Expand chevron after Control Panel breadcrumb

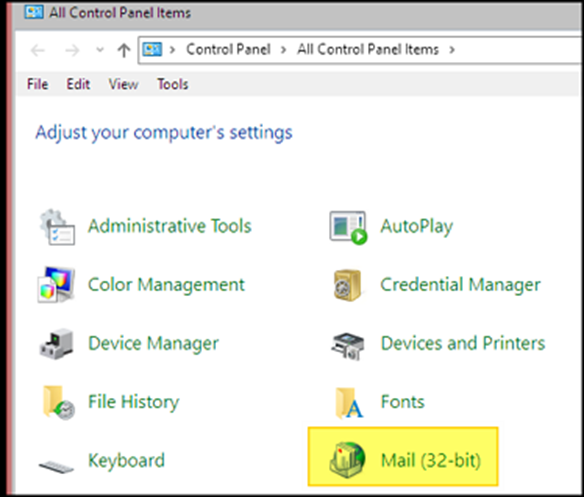[x=283, y=50]
